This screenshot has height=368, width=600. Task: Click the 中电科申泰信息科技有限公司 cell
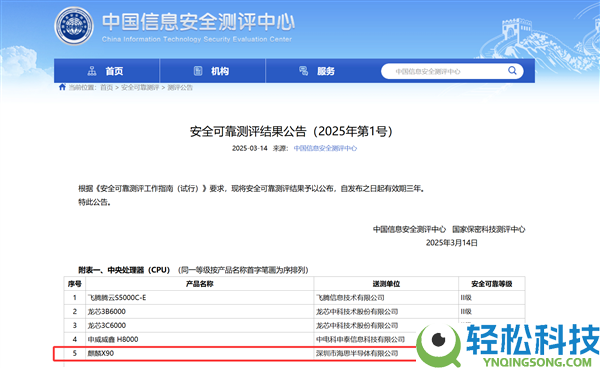tap(360, 339)
